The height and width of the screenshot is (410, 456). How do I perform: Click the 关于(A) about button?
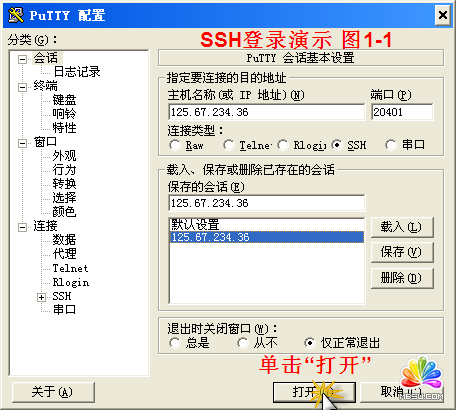coord(53,392)
